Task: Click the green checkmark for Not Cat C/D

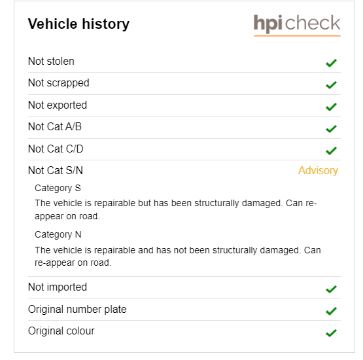Action: pos(331,151)
